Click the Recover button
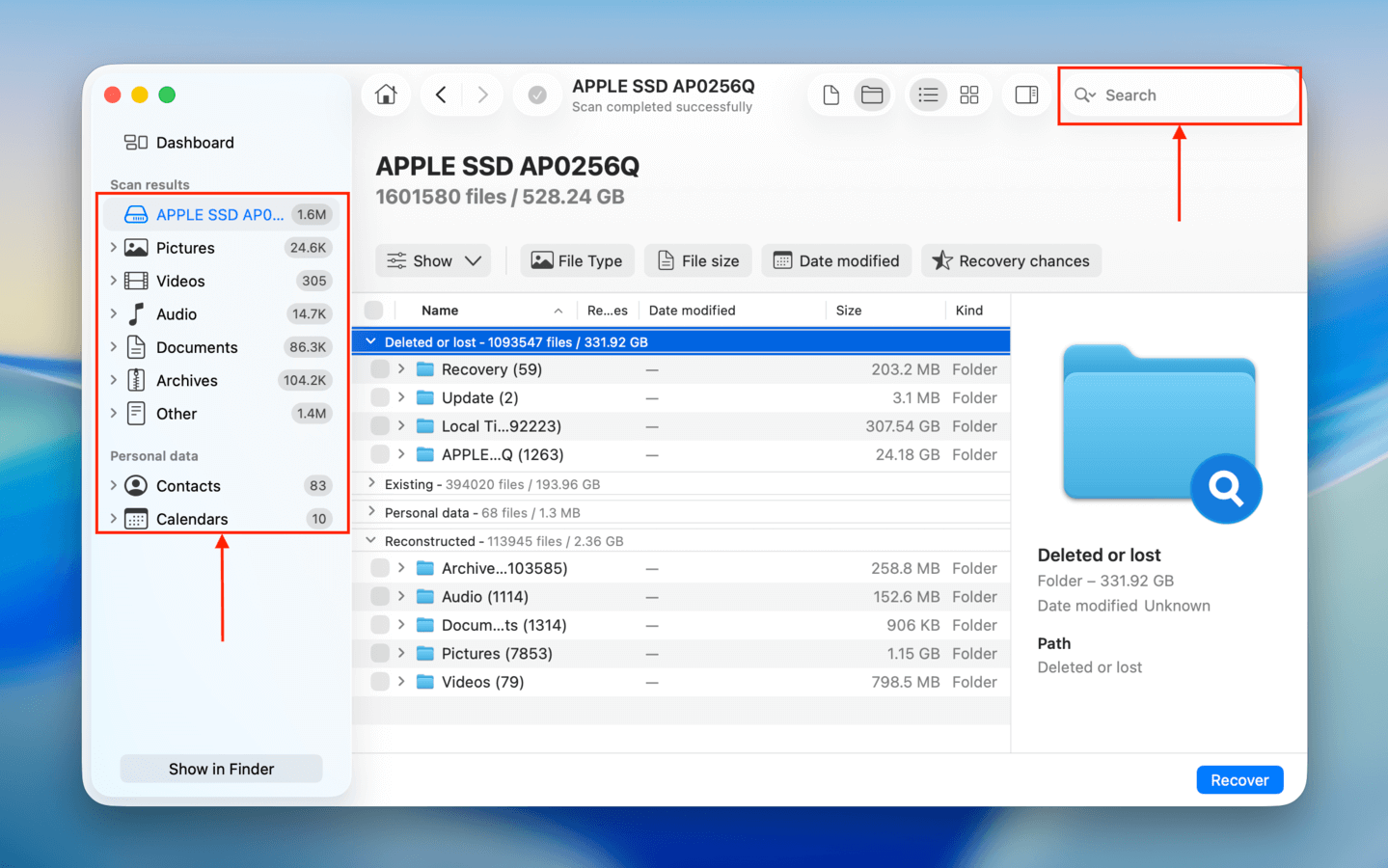Viewport: 1388px width, 868px height. 1239,779
